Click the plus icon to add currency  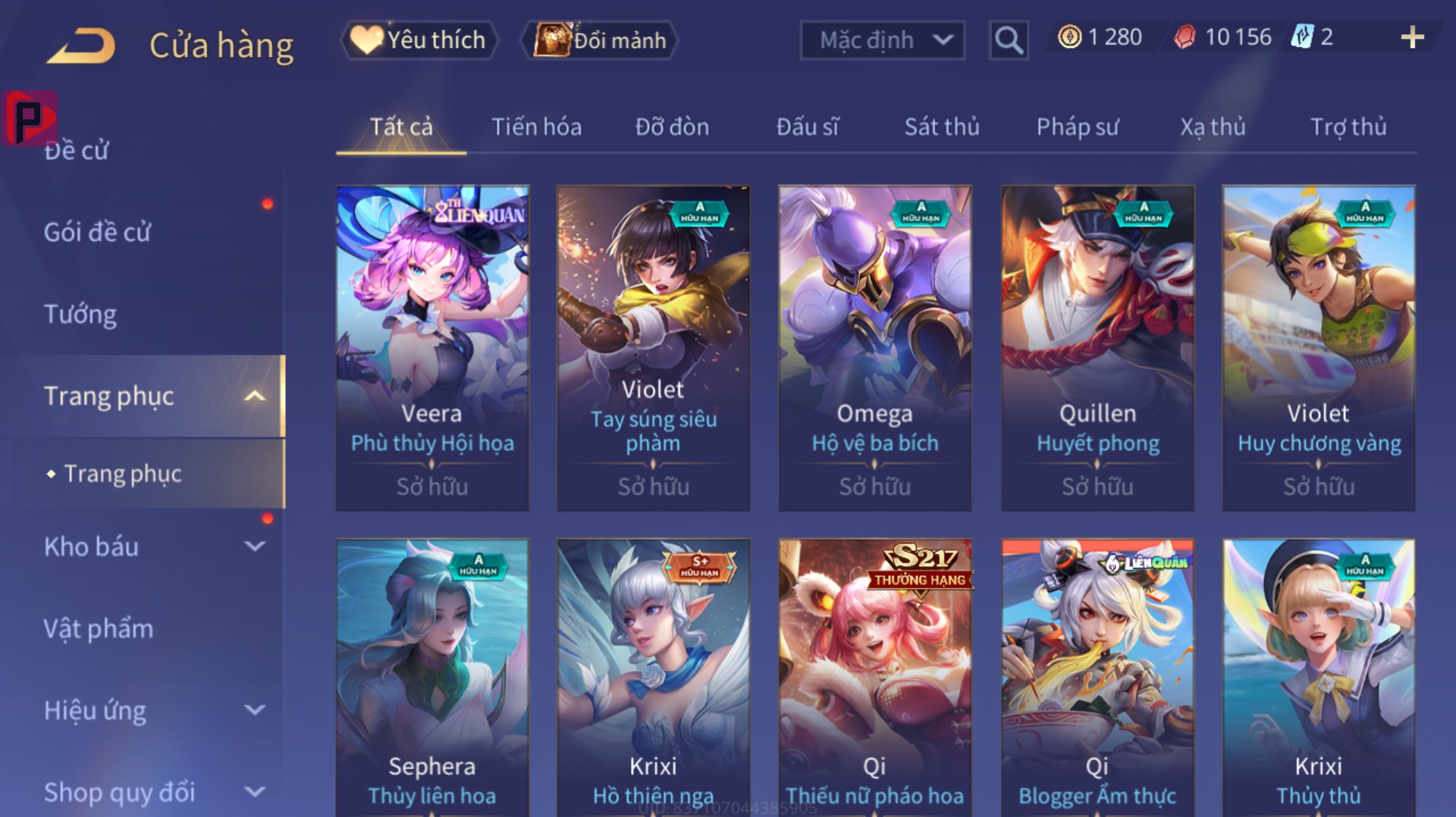click(1412, 37)
